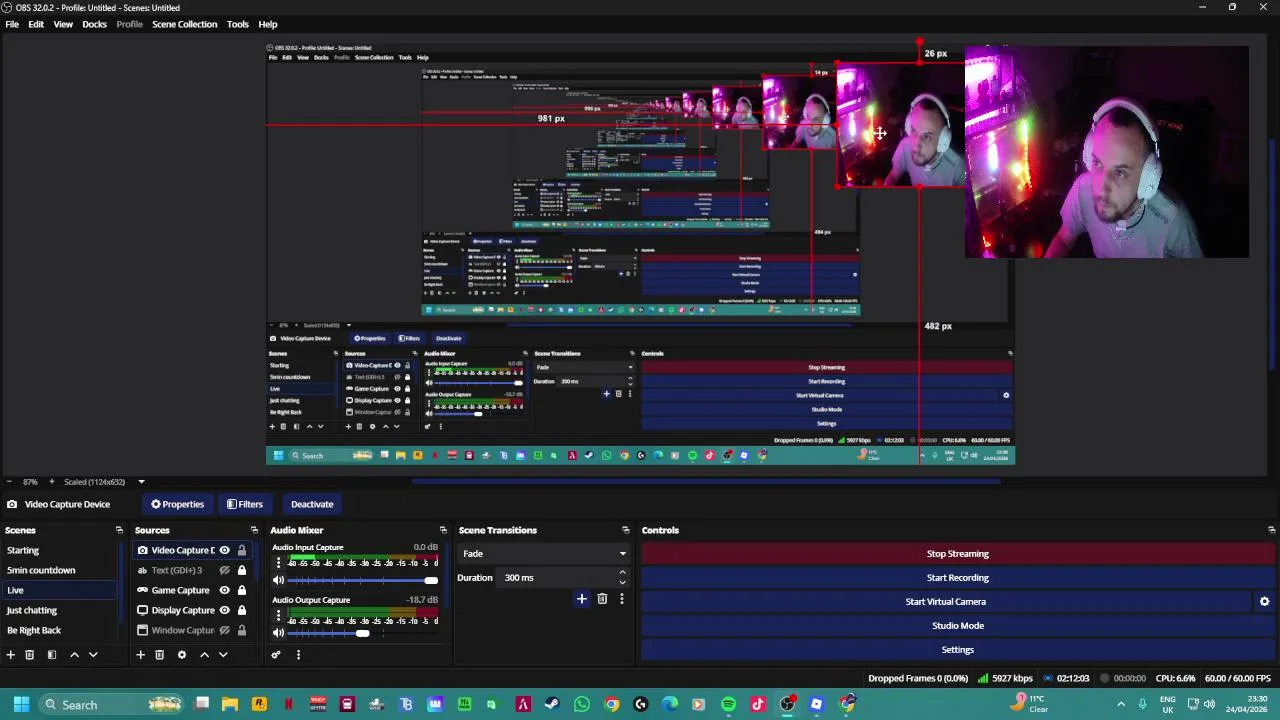This screenshot has height=720, width=1280.
Task: Open the Edit menu
Action: click(36, 24)
